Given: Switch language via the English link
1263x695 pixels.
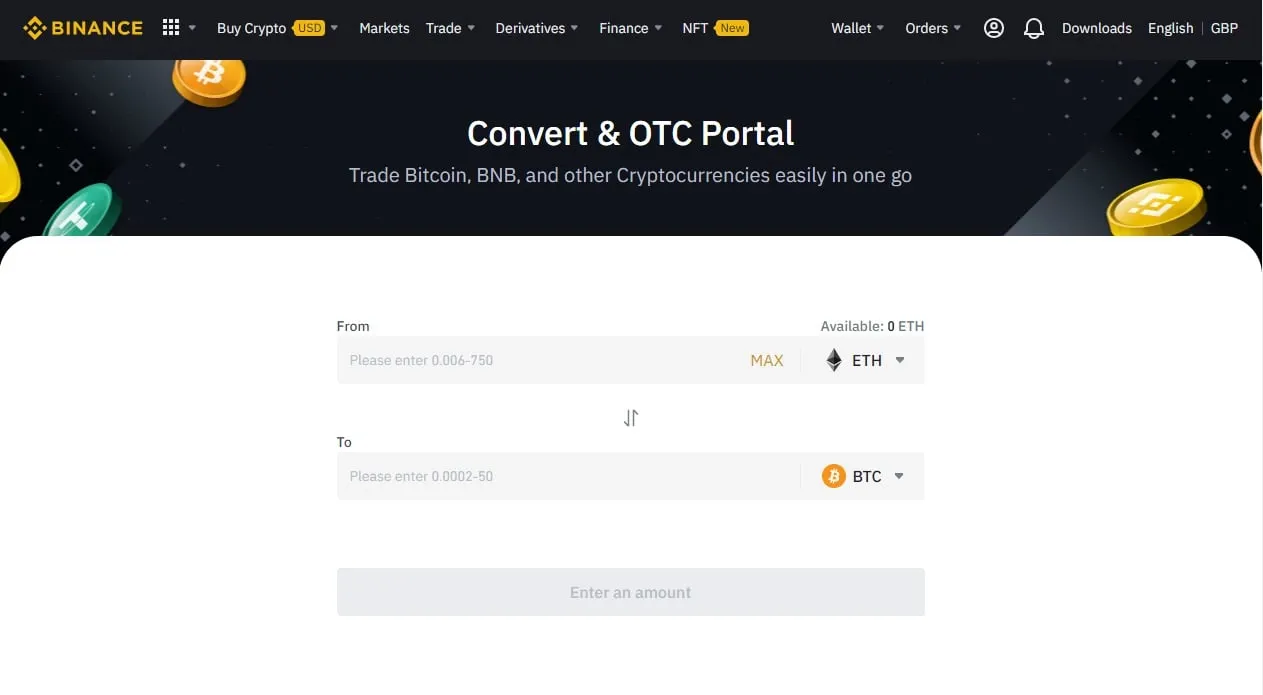Looking at the screenshot, I should coord(1170,27).
